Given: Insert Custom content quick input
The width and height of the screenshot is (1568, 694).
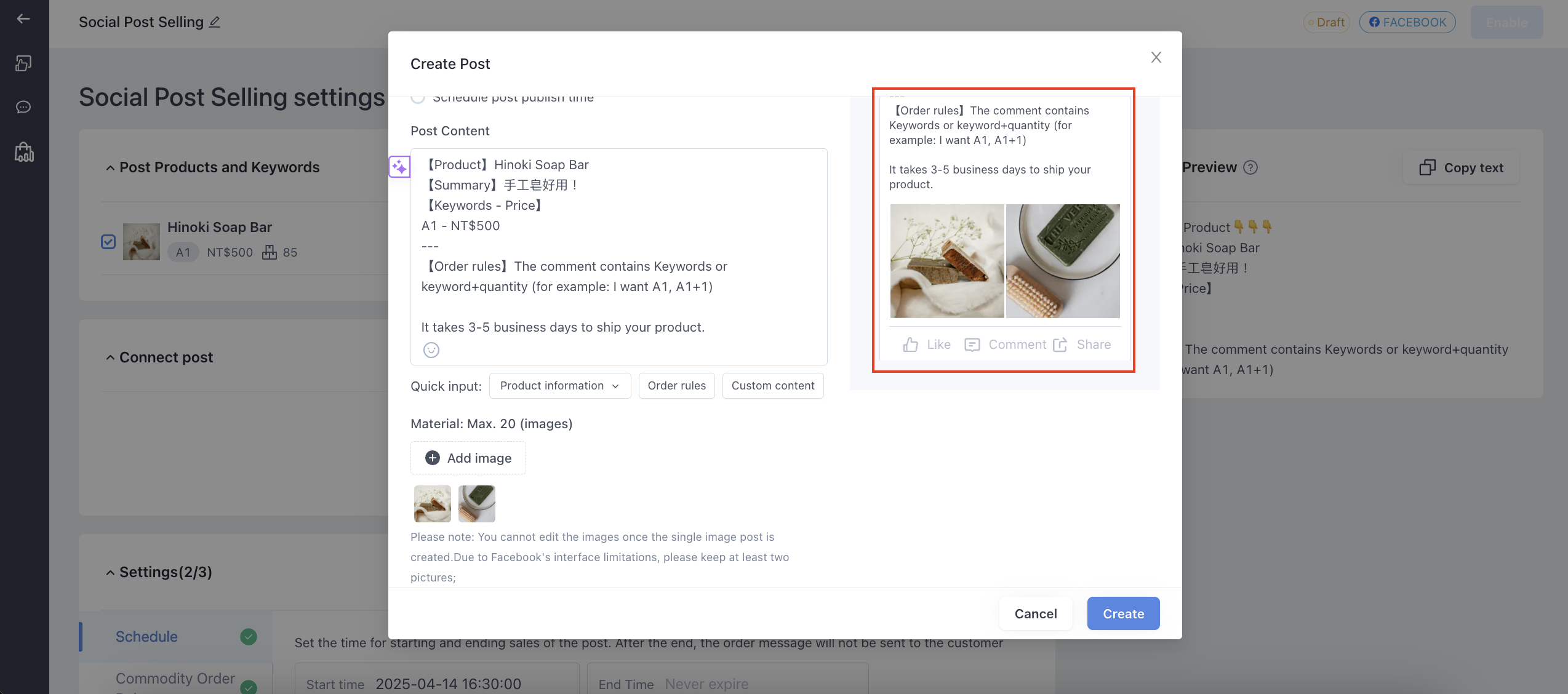Looking at the screenshot, I should point(773,386).
